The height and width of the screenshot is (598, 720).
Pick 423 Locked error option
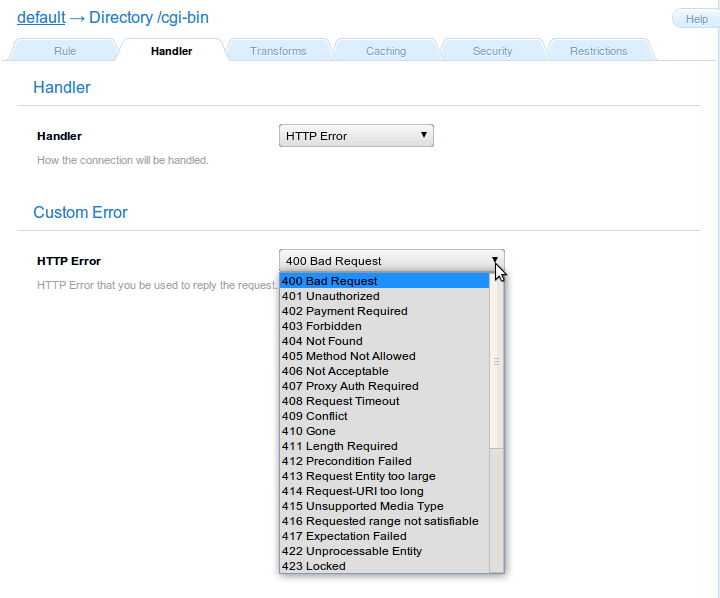(x=313, y=566)
